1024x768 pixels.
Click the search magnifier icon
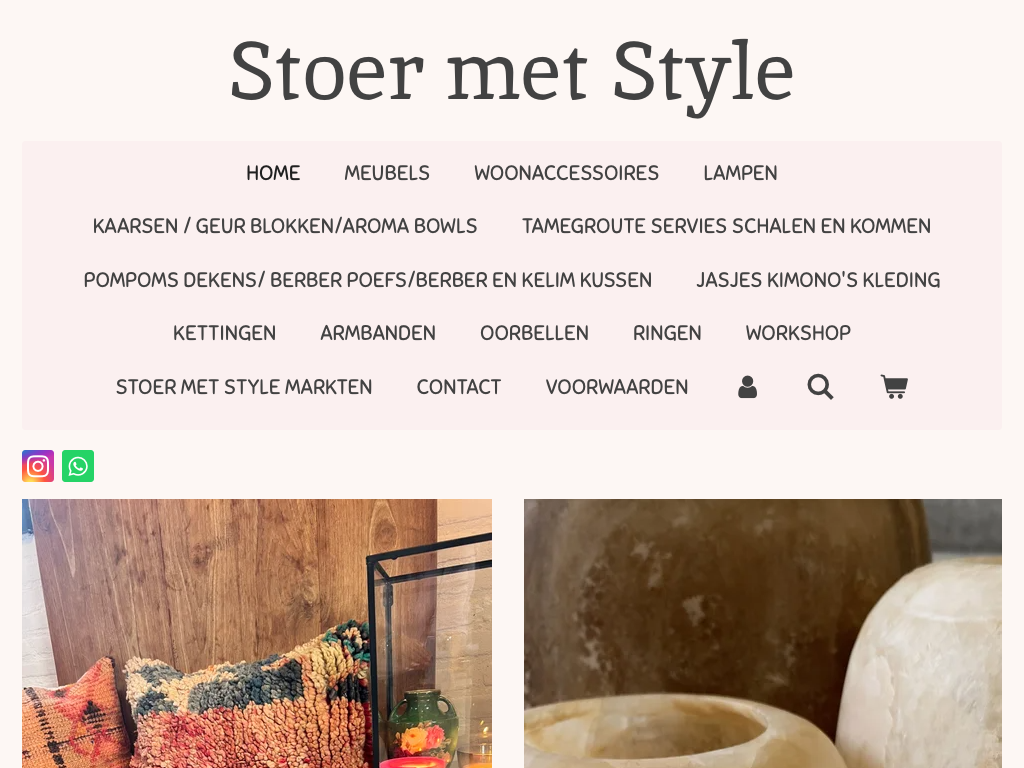[820, 387]
